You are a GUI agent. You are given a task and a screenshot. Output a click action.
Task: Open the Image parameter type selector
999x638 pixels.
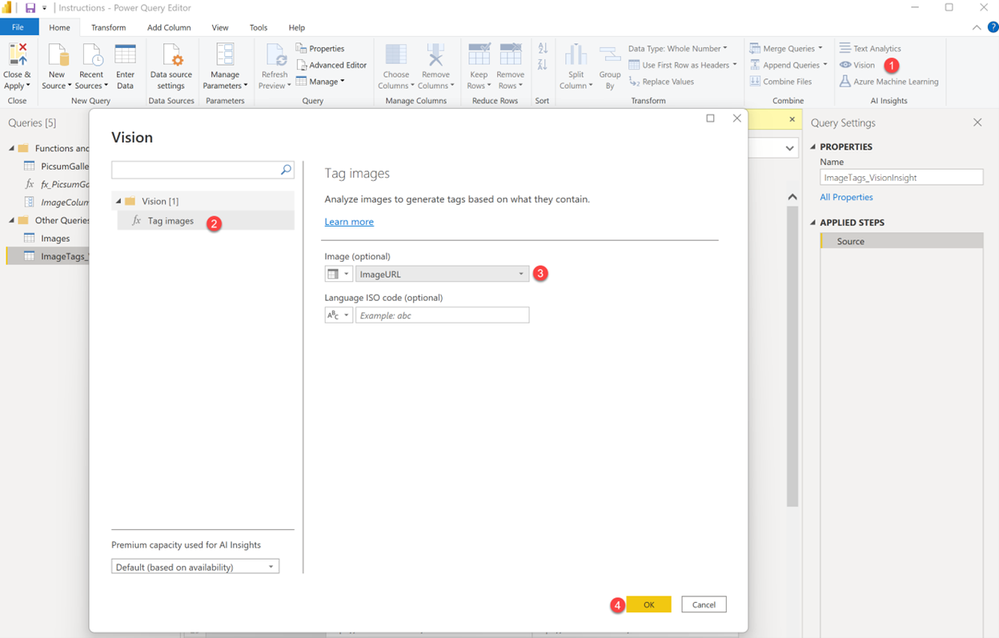pos(338,274)
